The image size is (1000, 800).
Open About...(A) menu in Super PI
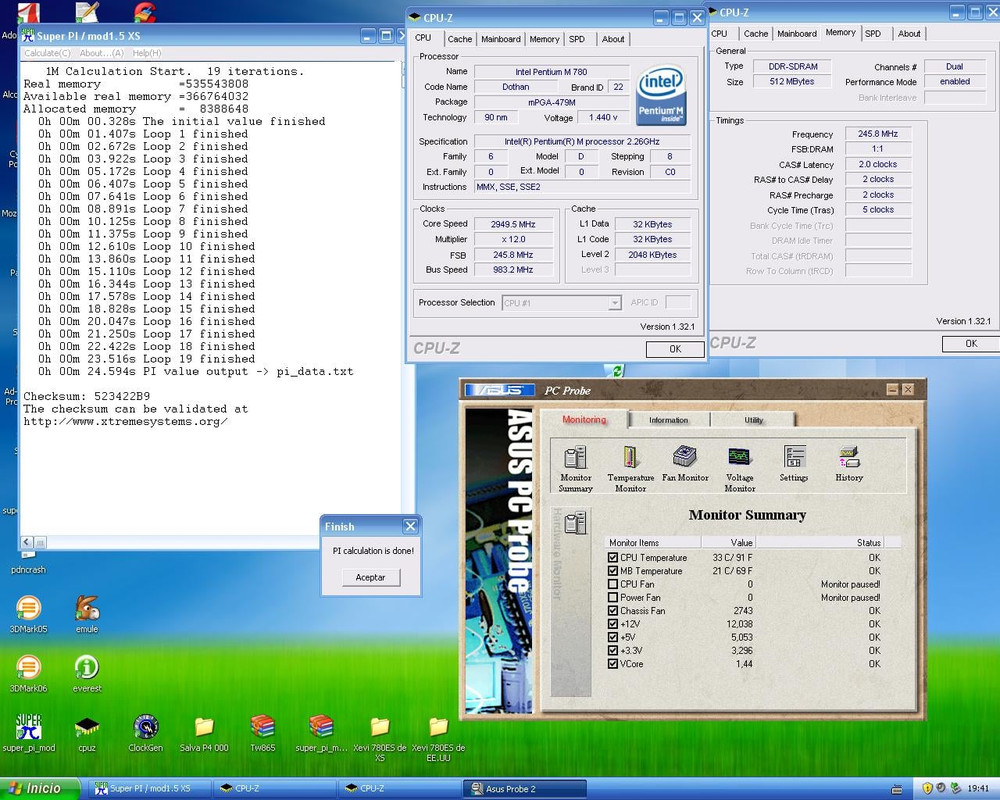(x=101, y=53)
